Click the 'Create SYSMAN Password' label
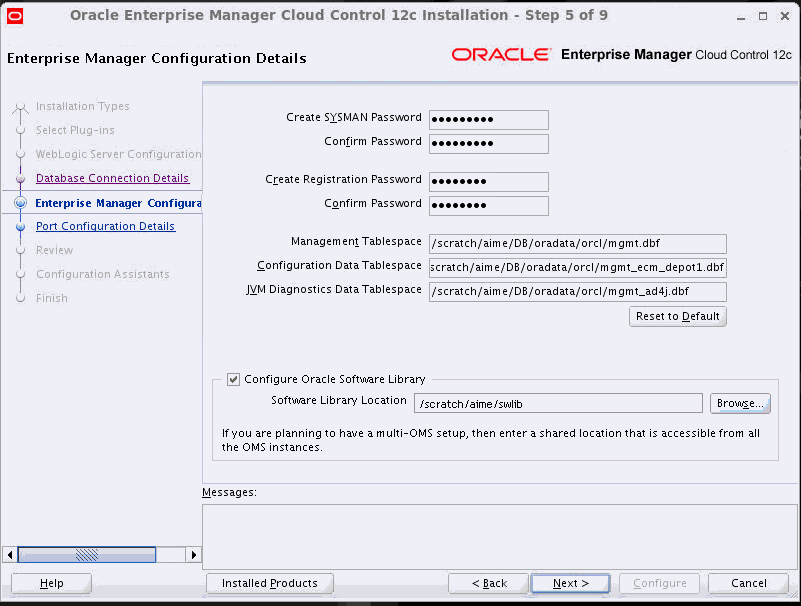Viewport: 801px width, 606px height. pos(354,117)
